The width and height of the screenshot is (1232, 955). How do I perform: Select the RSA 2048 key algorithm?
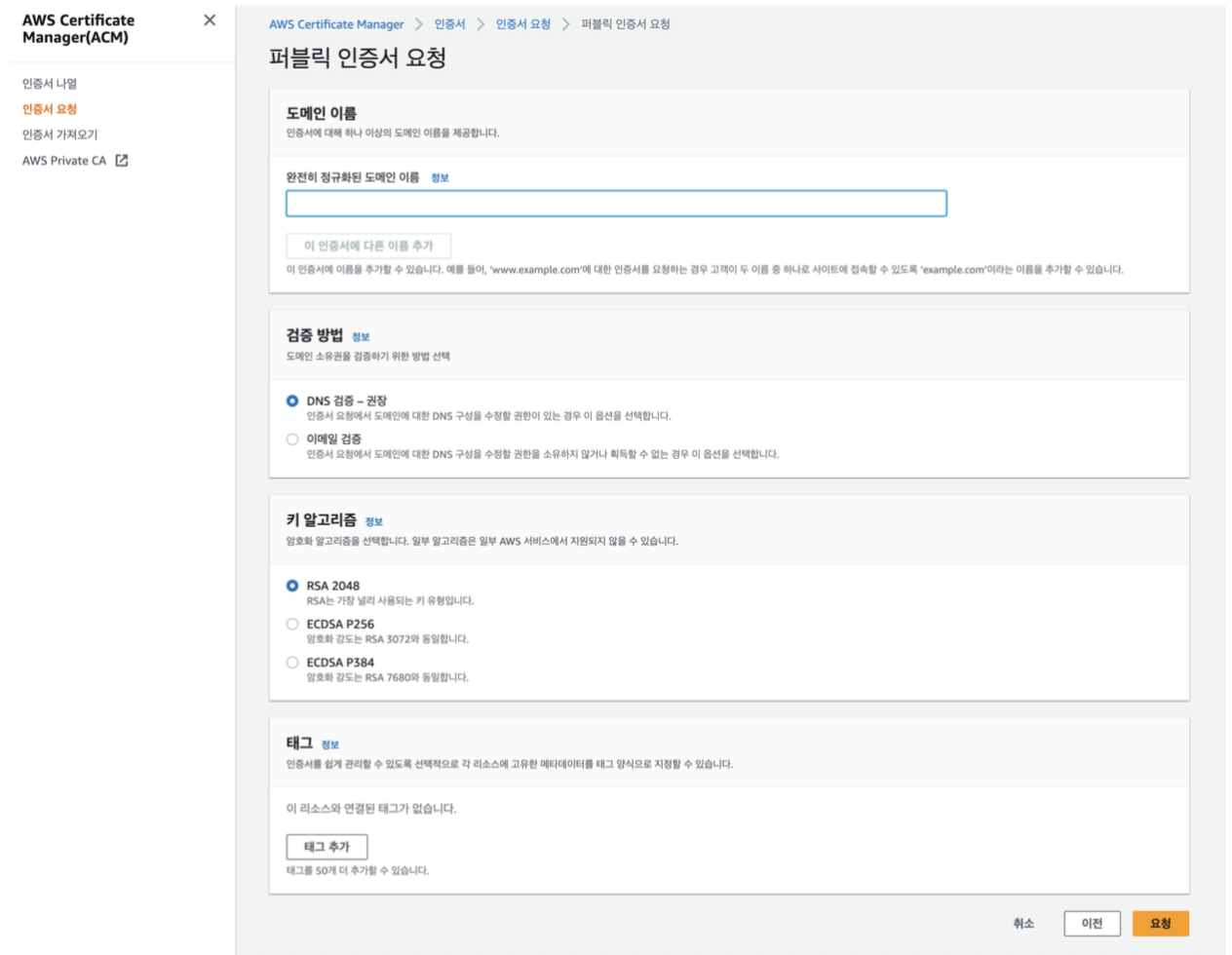coord(292,586)
